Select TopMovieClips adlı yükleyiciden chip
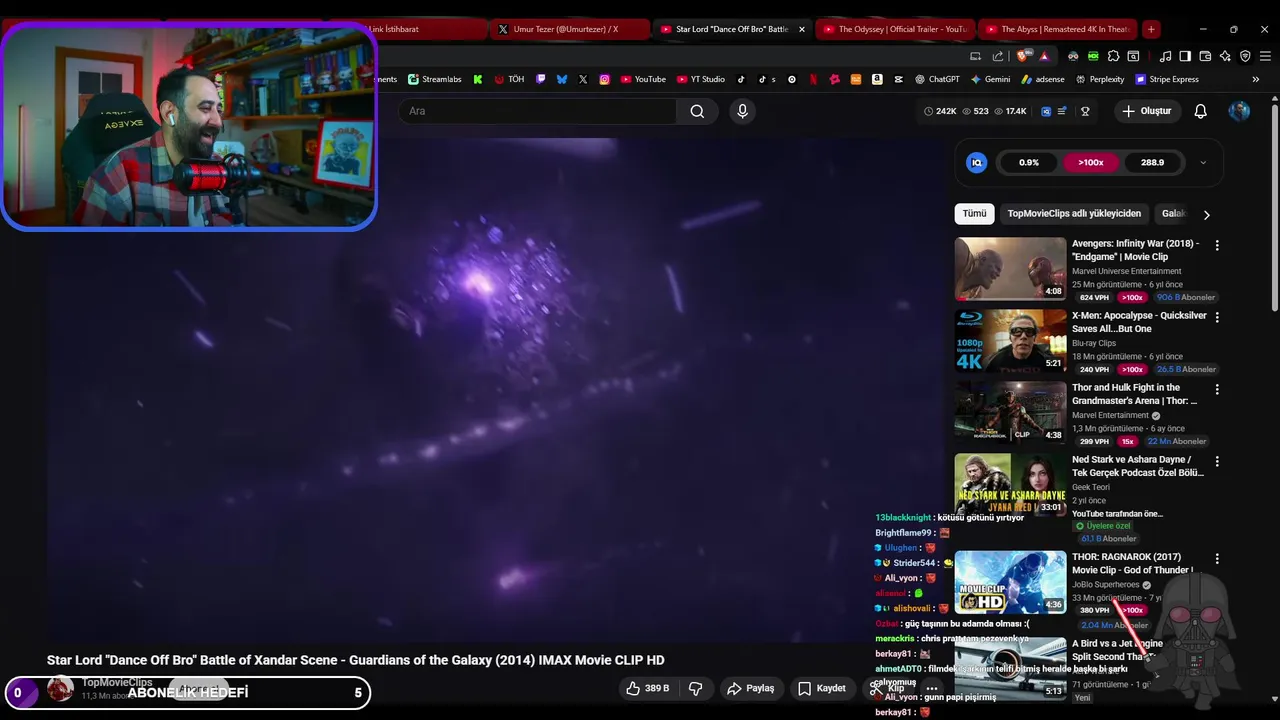The image size is (1280, 720). coord(1074,213)
